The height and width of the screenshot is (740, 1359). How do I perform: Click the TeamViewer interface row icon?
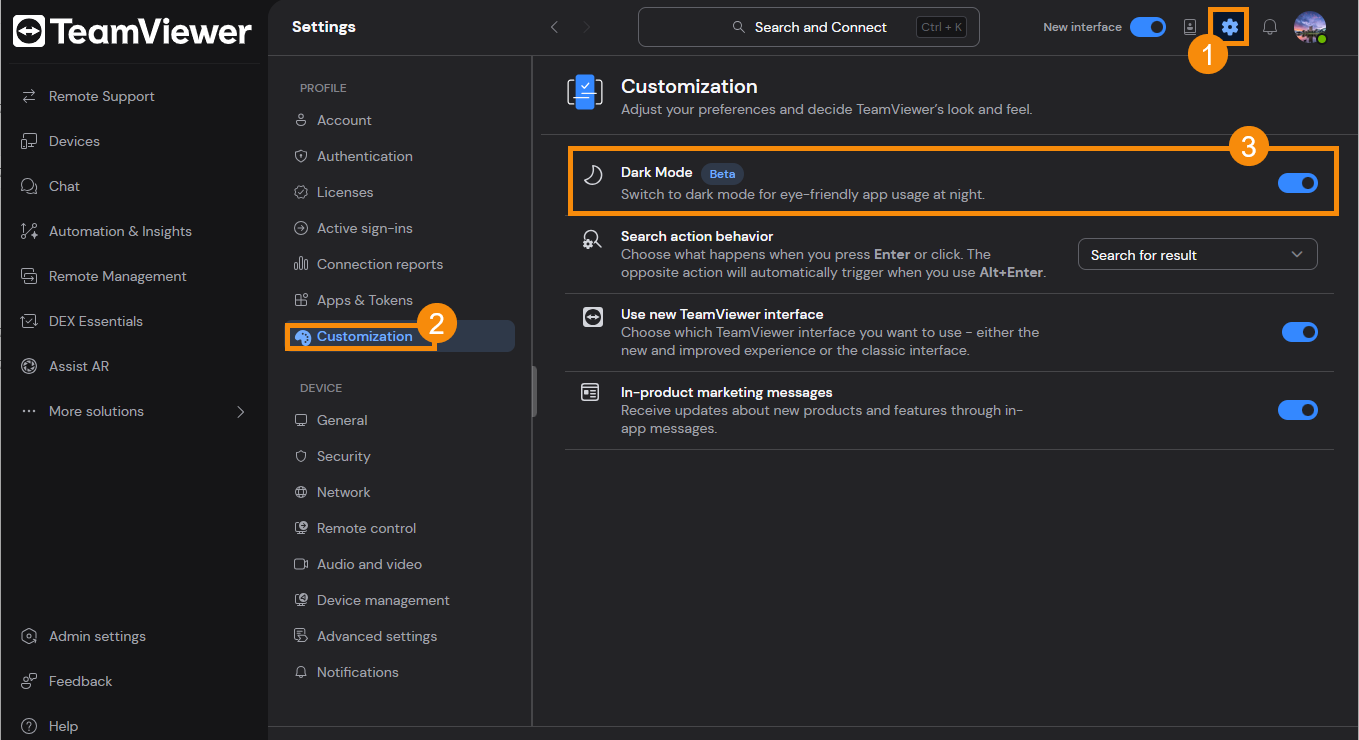[592, 317]
